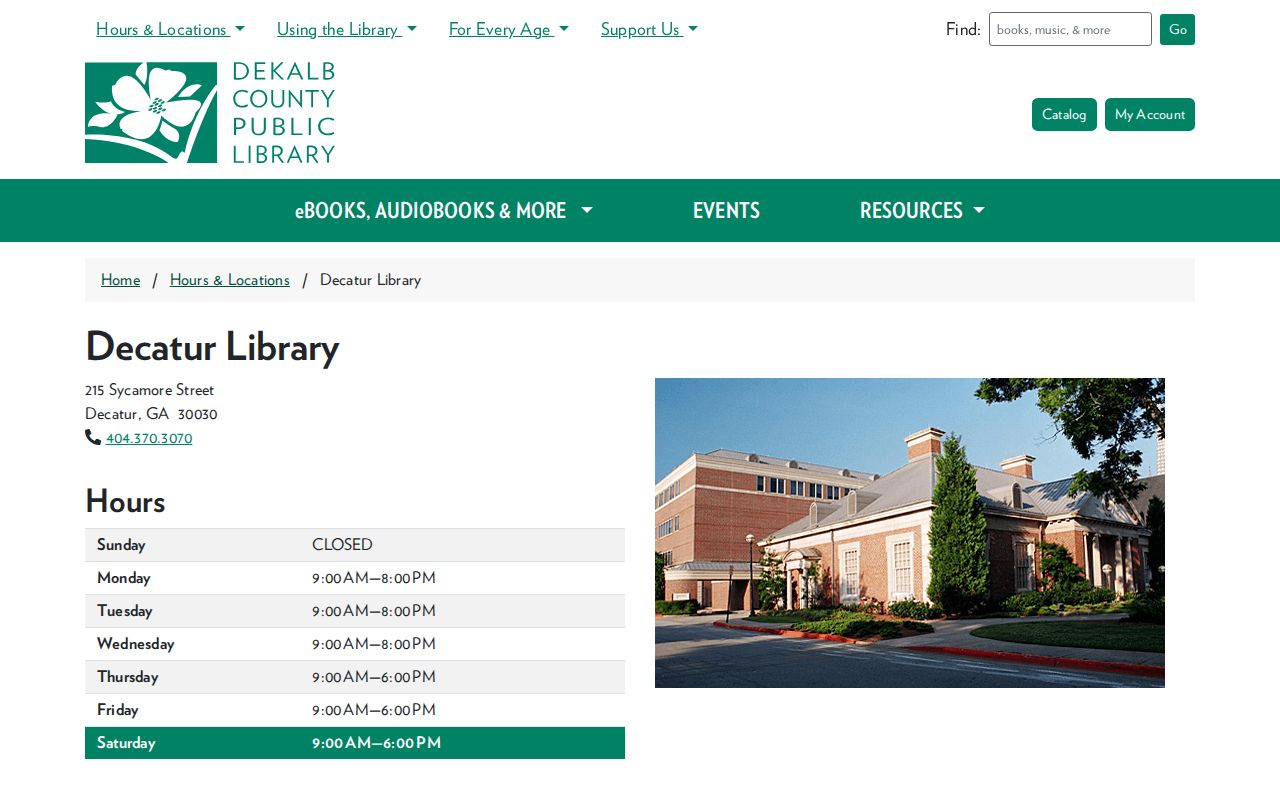Click the 215 Sycamore Street address line
The width and height of the screenshot is (1280, 800).
150,390
